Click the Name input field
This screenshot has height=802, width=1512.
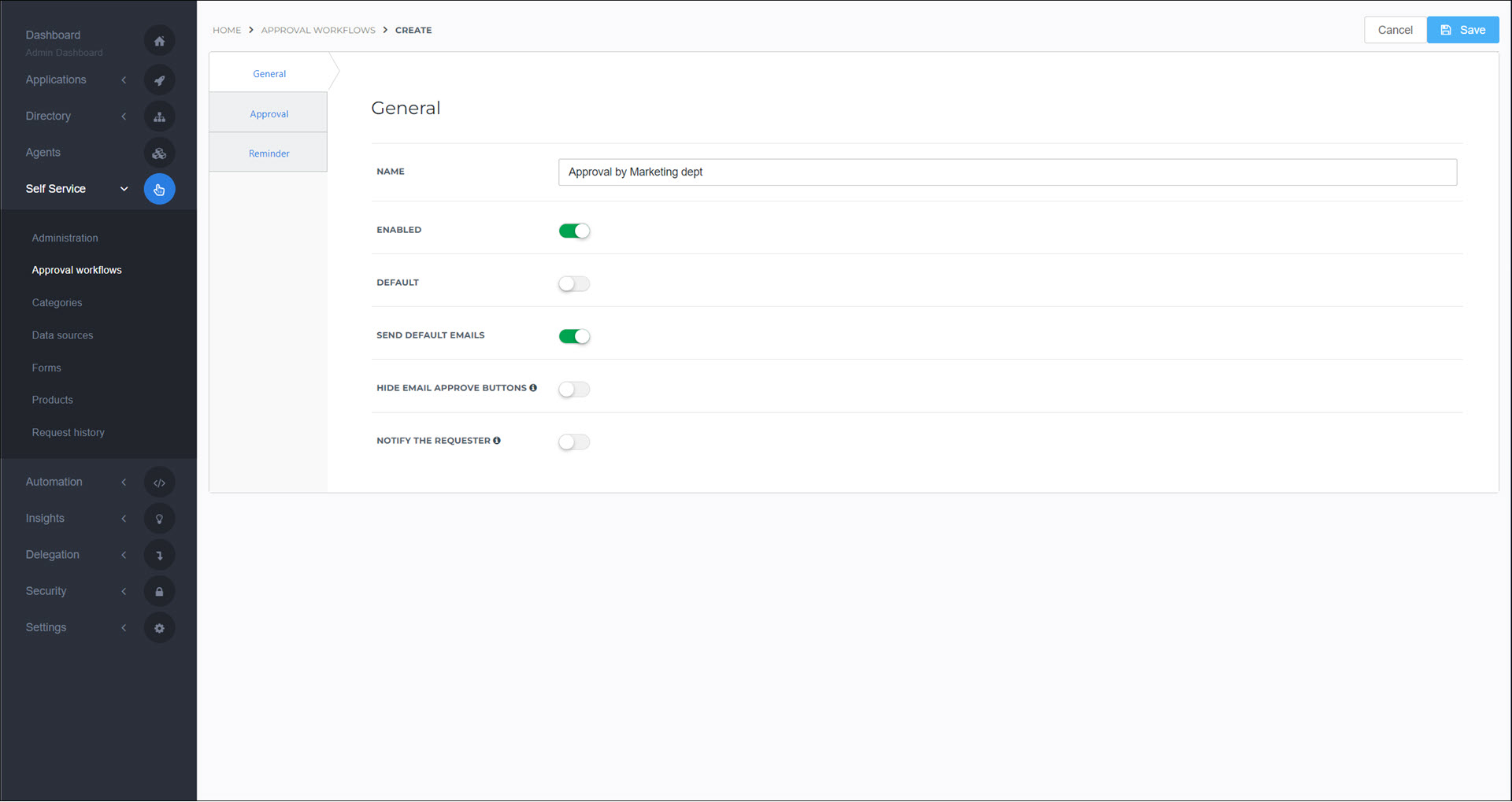click(1007, 172)
